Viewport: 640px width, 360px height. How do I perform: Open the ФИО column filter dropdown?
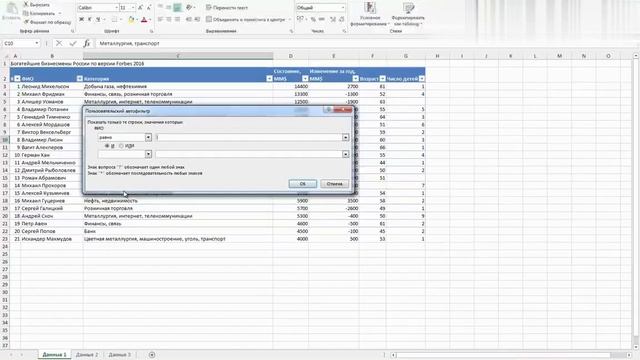80,78
